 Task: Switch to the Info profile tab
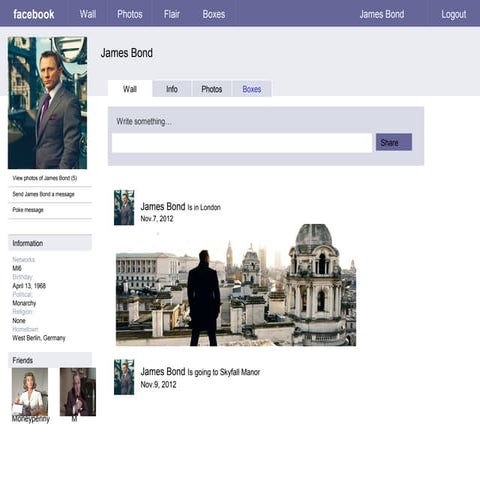172,89
